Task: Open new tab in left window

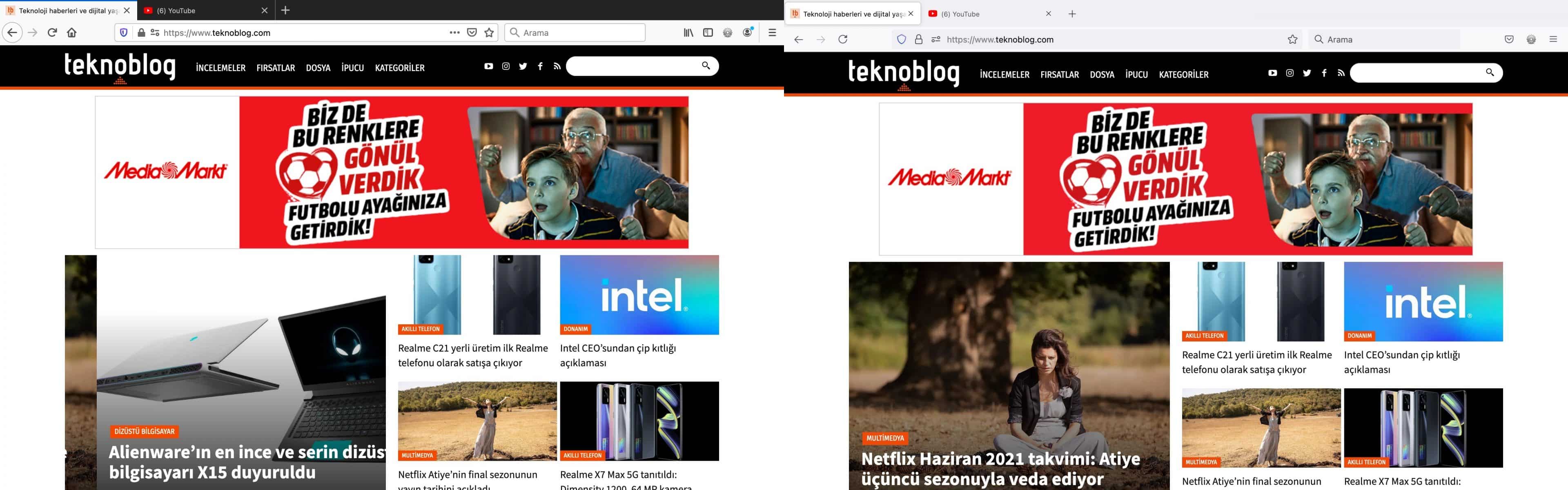Action: pos(285,10)
